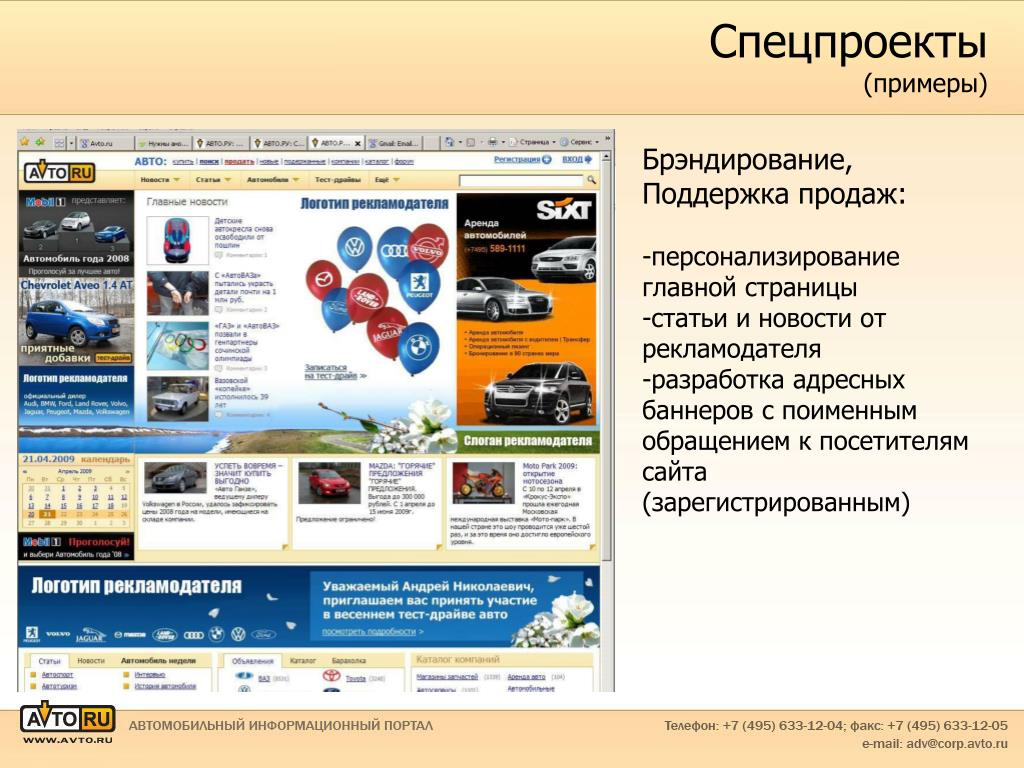Switch to the Avto.ru browser tab
1024x768 pixels.
click(x=105, y=143)
